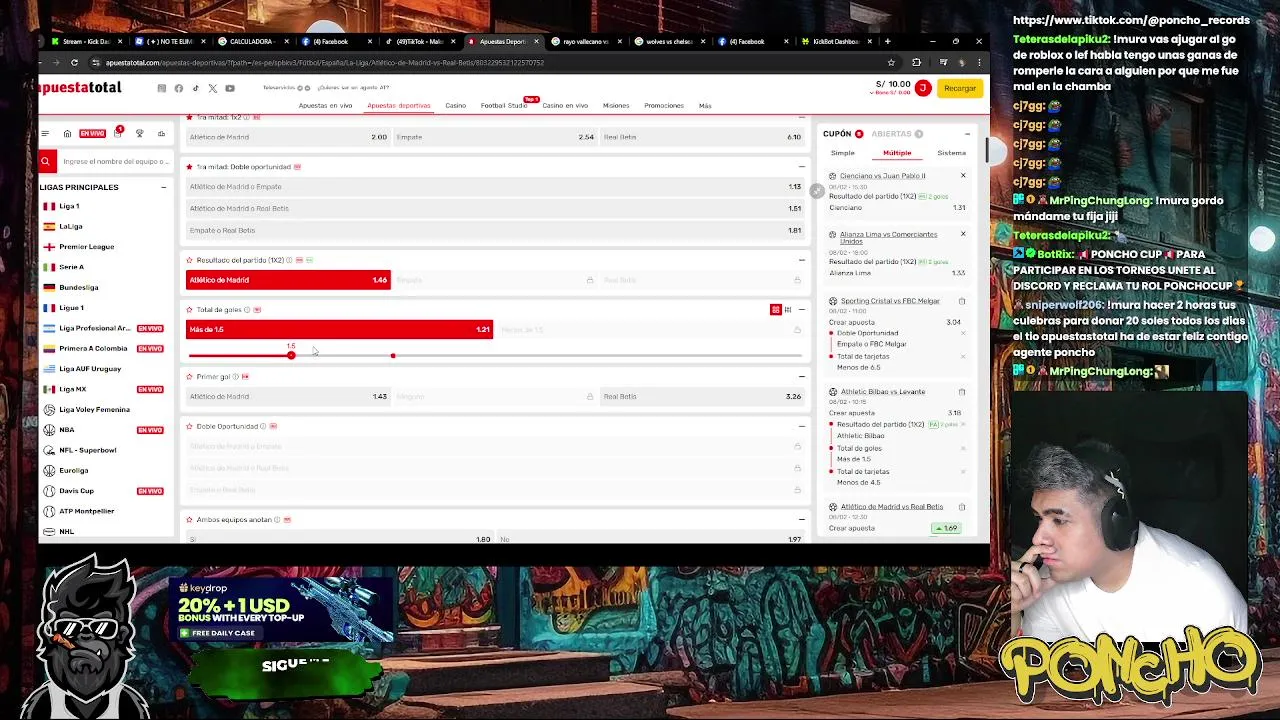Click the news icon beside the apuestatotal logo
This screenshot has height=720, width=1280.
point(162,88)
